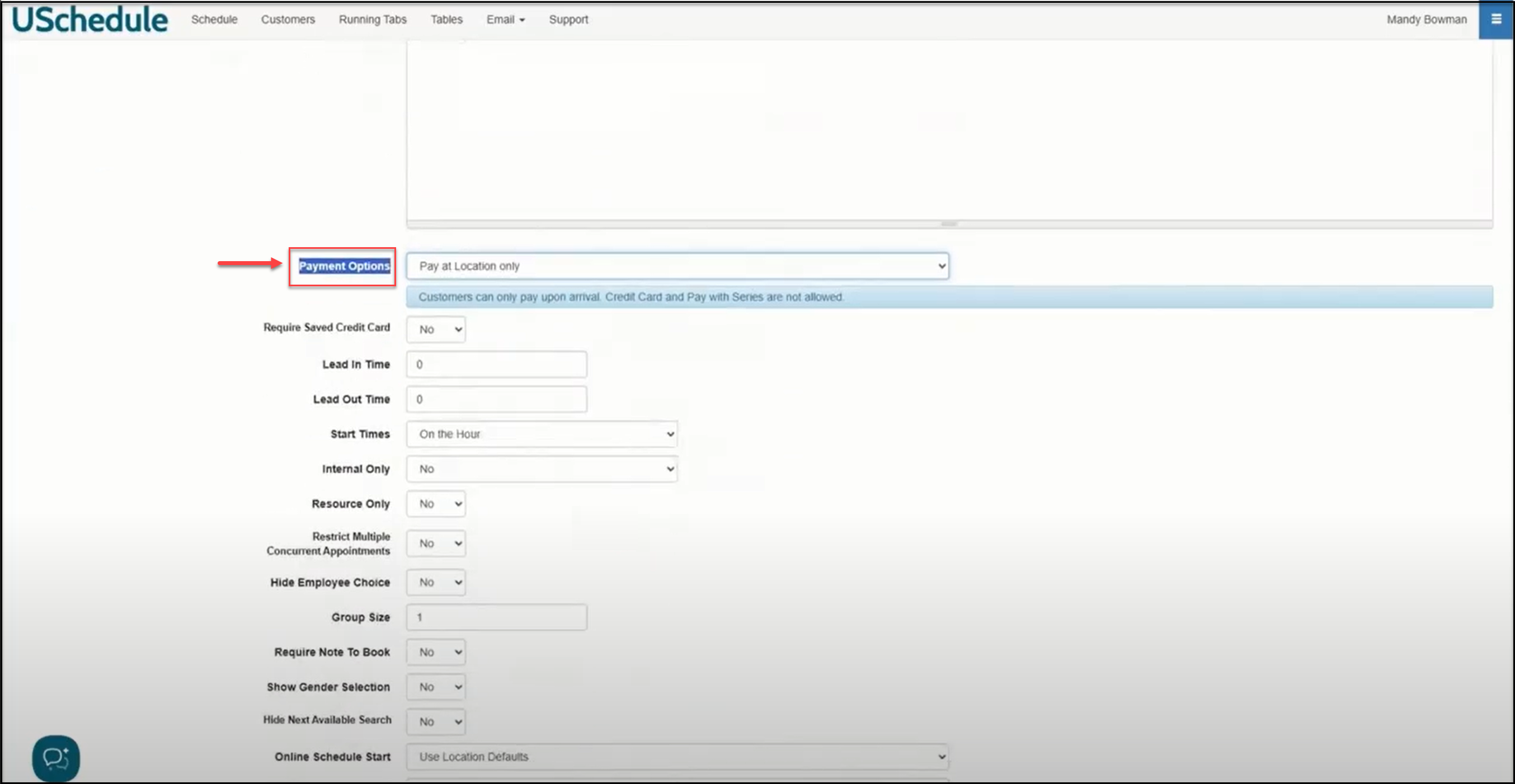Open the Email dropdown menu
The height and width of the screenshot is (784, 1515).
tap(505, 20)
